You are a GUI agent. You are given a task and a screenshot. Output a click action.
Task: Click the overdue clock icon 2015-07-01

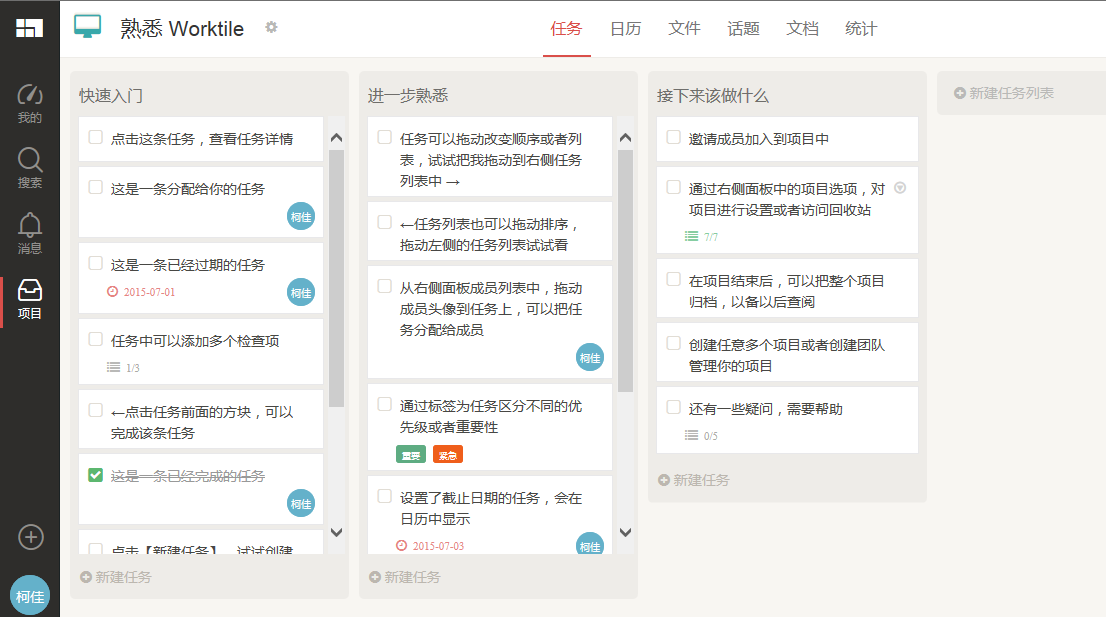click(x=112, y=291)
